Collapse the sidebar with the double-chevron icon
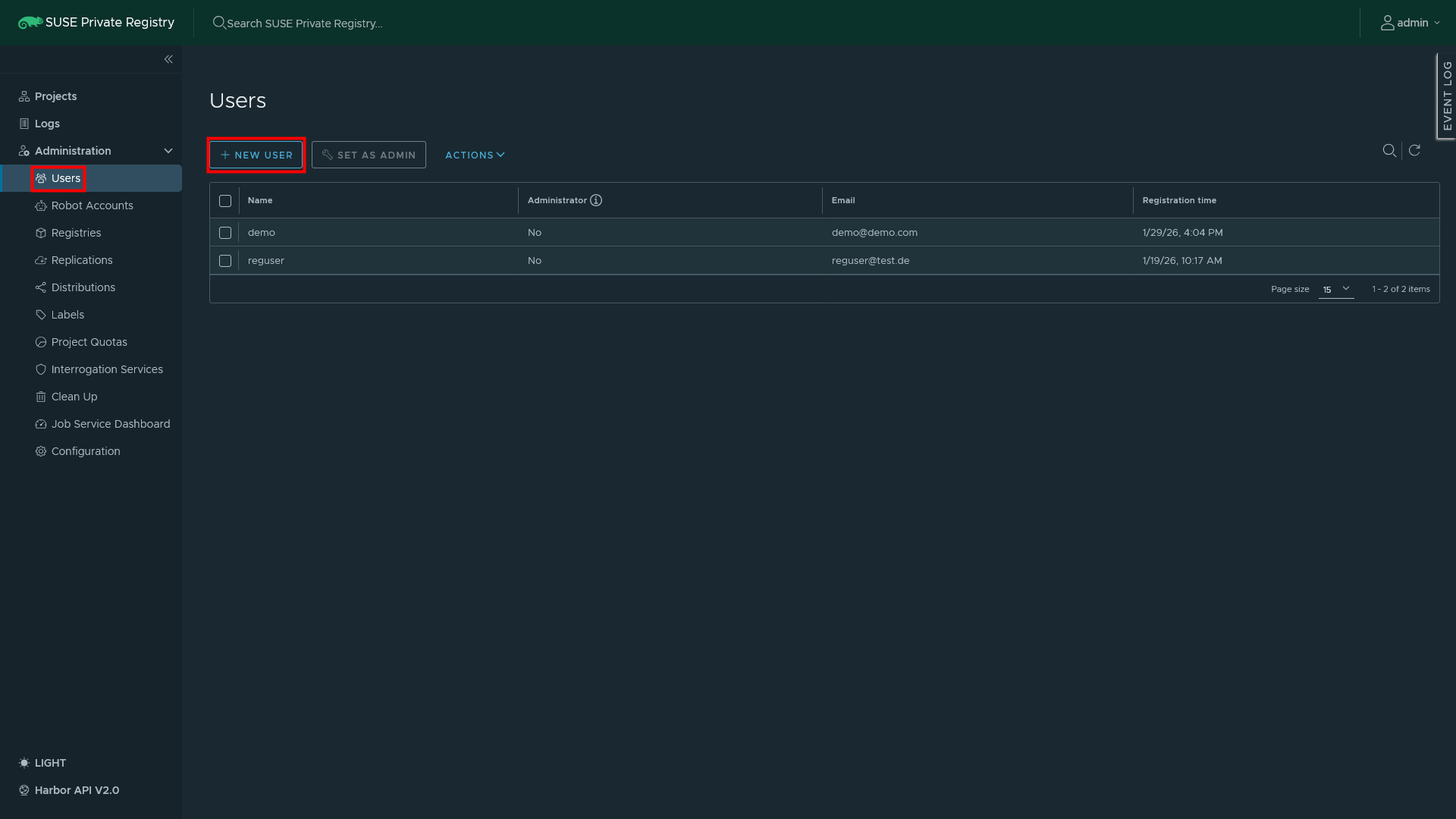The image size is (1456, 819). pos(168,59)
